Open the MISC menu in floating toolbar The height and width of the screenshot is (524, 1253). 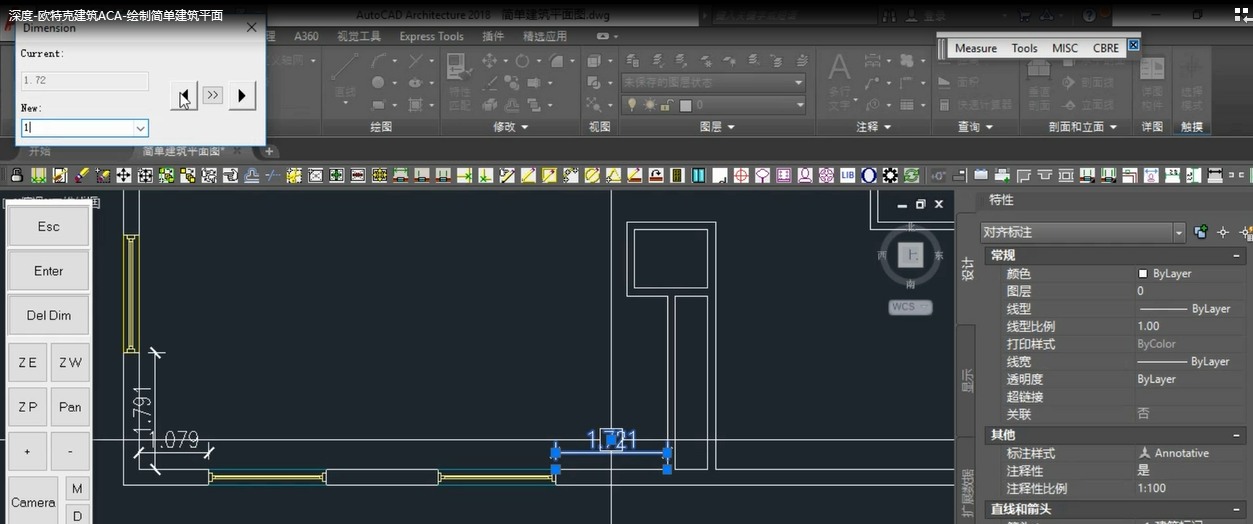[x=1065, y=48]
